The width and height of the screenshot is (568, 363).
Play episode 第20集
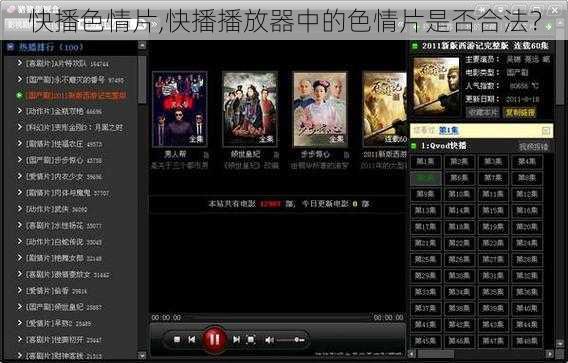527,227
